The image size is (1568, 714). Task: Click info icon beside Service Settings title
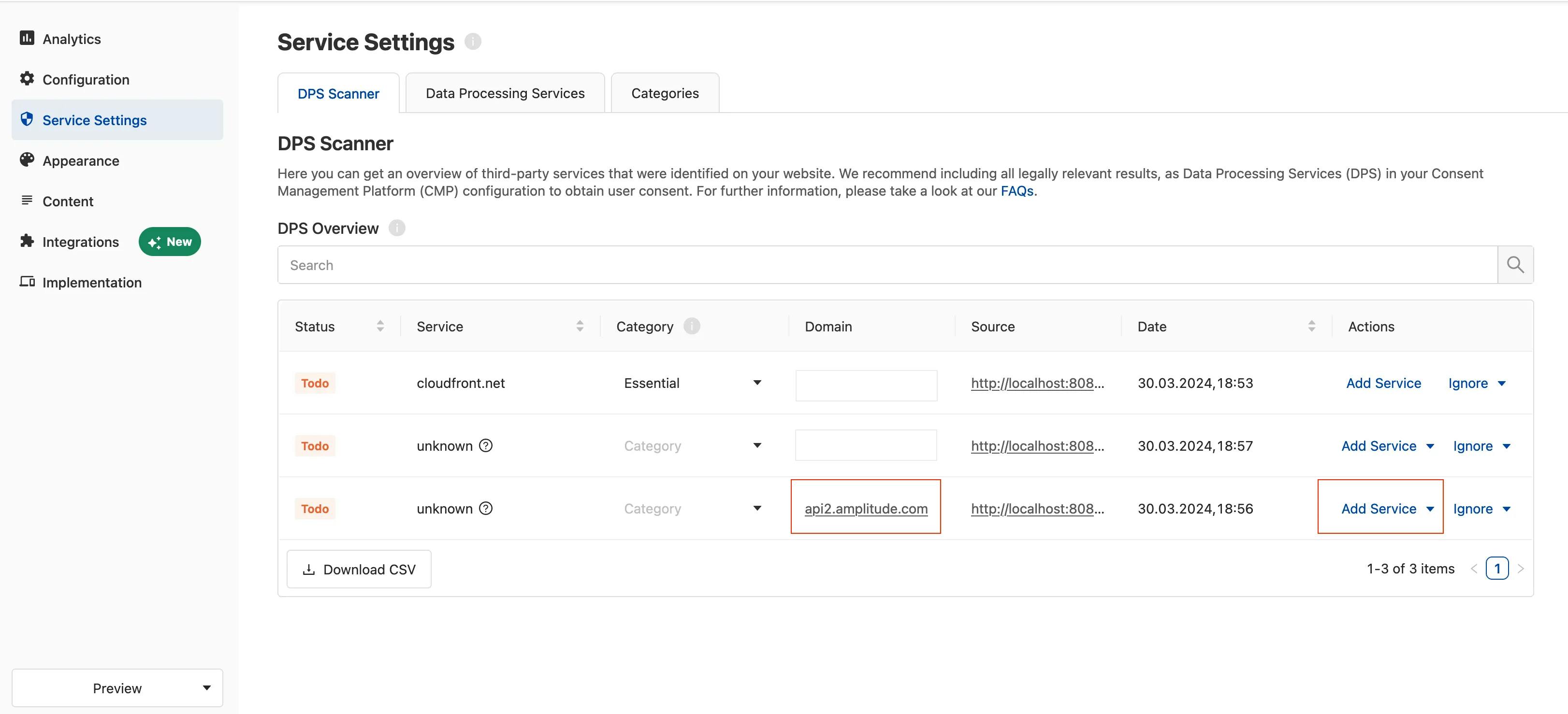(473, 42)
